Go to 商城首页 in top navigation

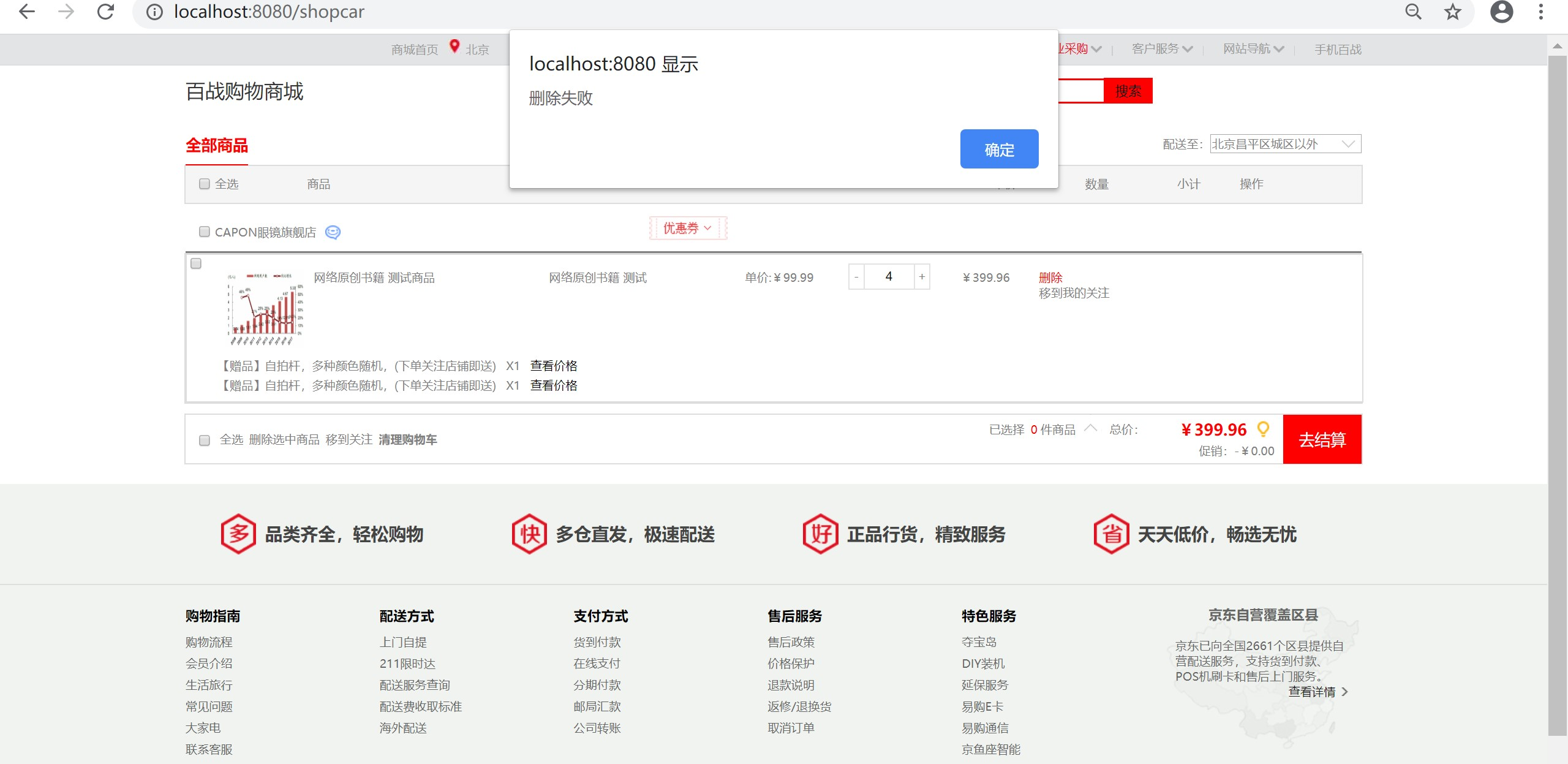(415, 50)
